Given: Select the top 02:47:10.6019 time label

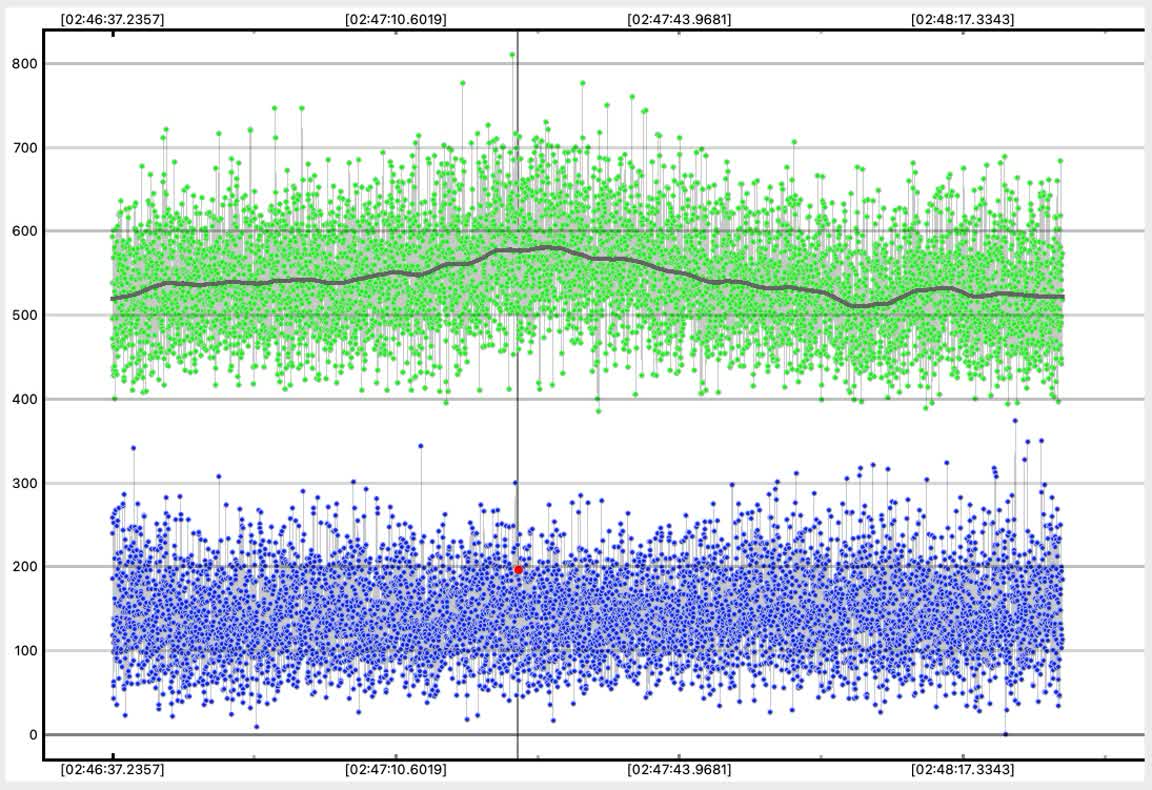Looking at the screenshot, I should tap(396, 18).
